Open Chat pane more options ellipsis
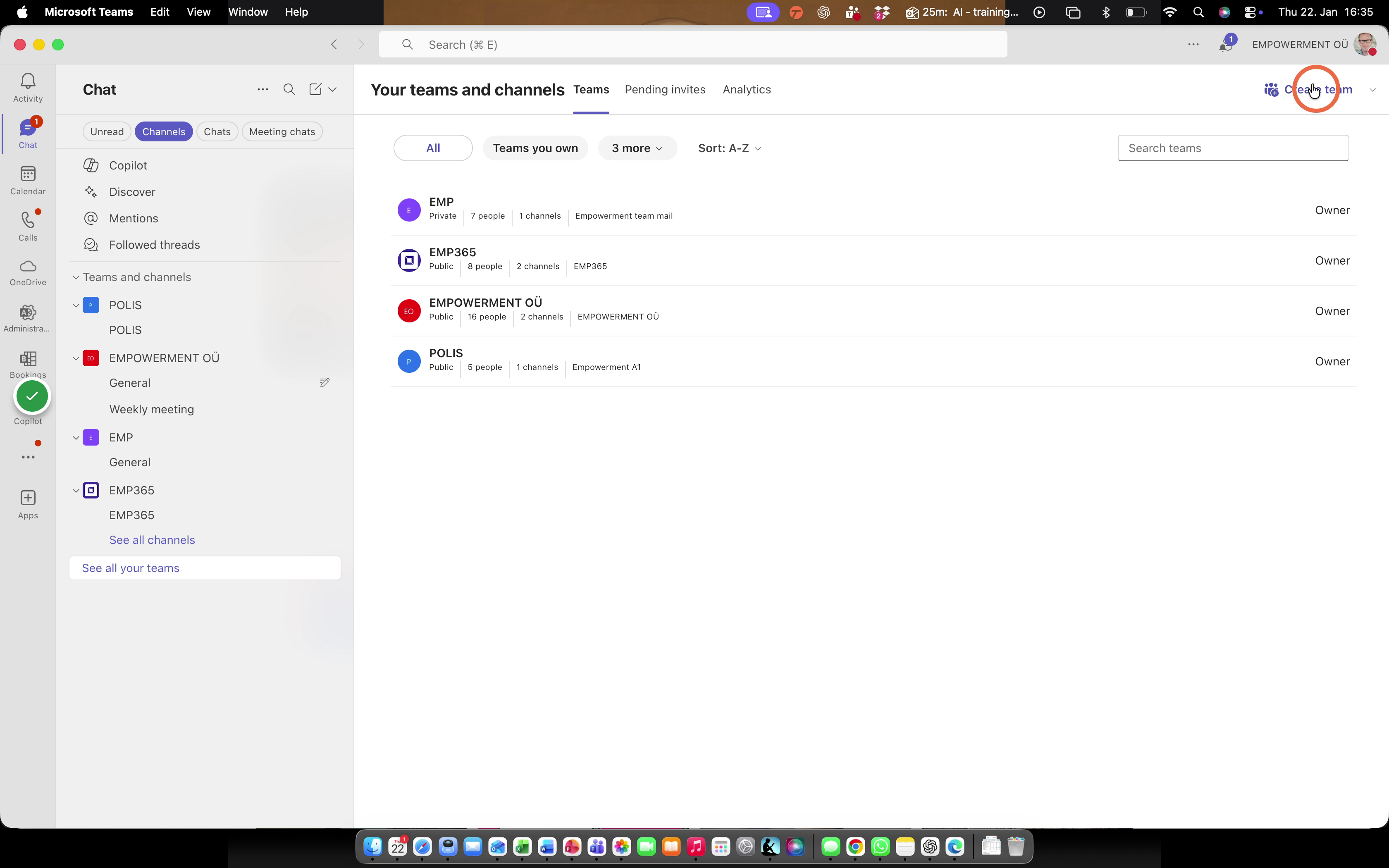 click(x=263, y=89)
